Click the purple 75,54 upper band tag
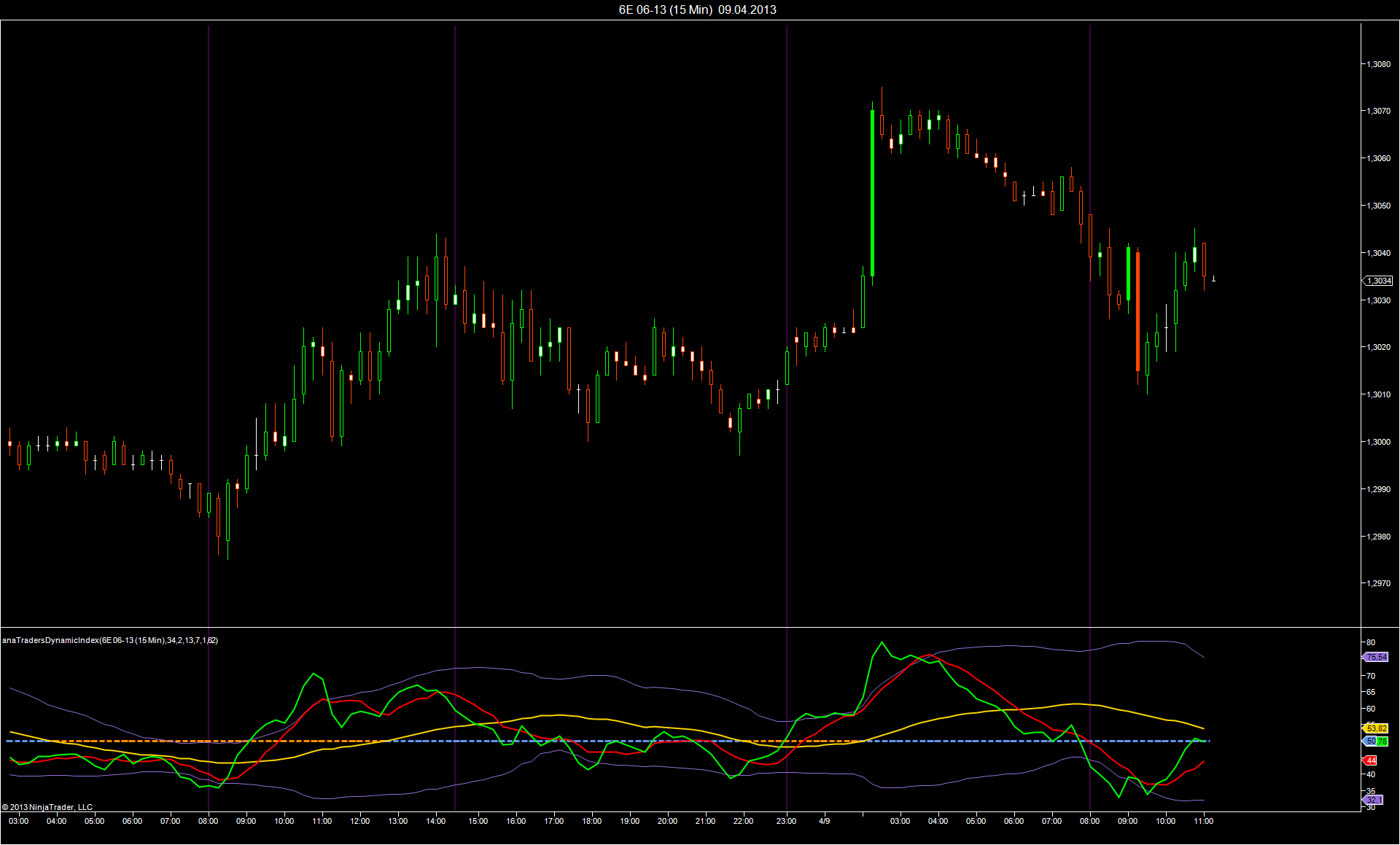Viewport: 1400px width, 845px height. click(1376, 657)
